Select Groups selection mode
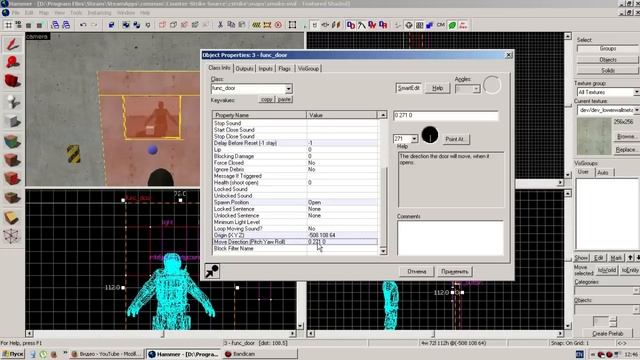 (607, 49)
